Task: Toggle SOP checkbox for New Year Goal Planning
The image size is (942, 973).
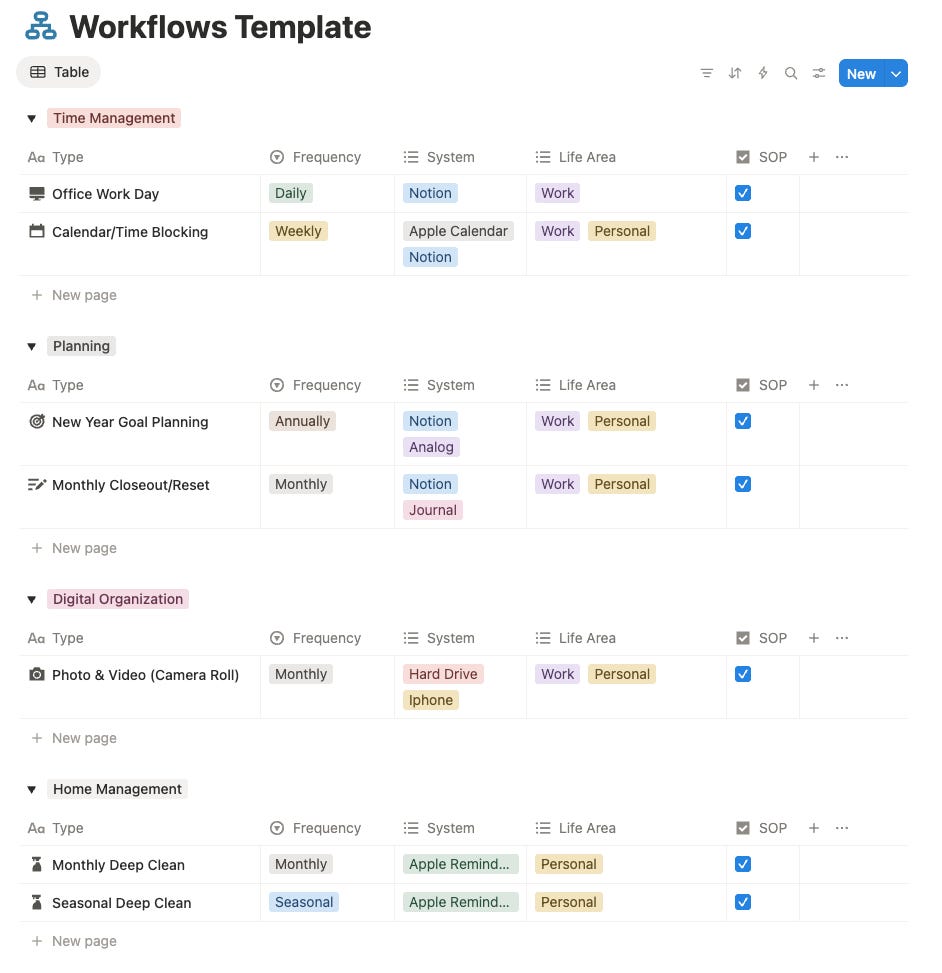Action: coord(743,421)
